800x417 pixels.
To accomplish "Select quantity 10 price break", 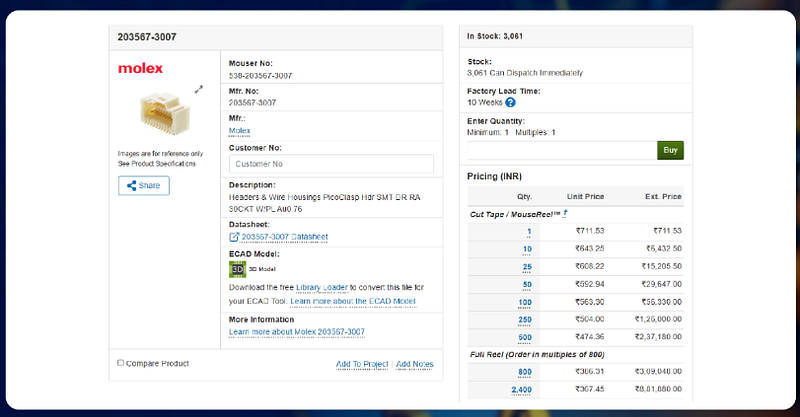I will pyautogui.click(x=527, y=249).
